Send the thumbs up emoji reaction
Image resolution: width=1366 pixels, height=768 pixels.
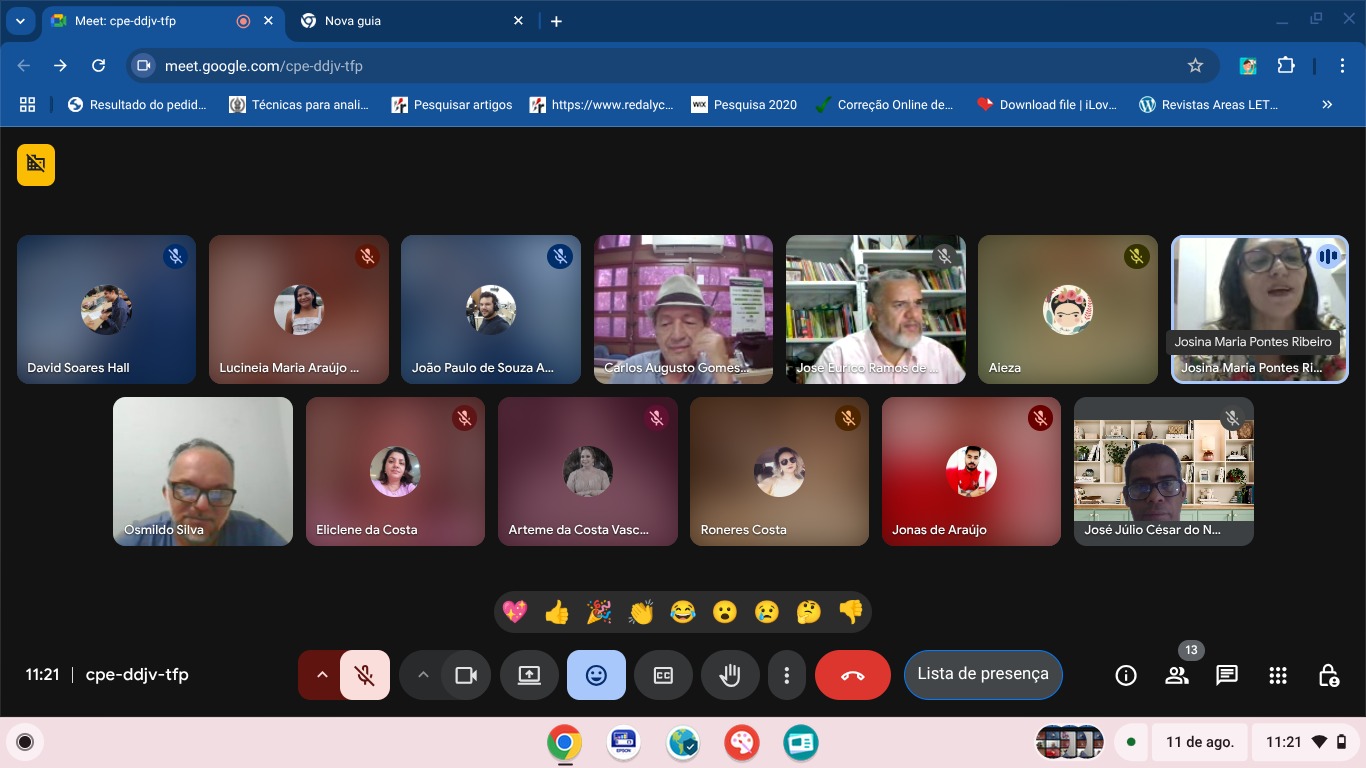(557, 612)
